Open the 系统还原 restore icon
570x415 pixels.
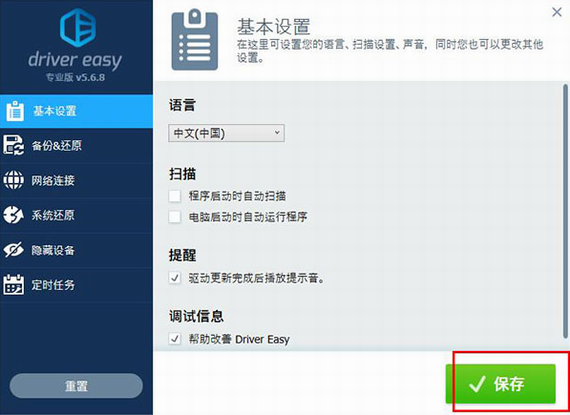(13, 215)
